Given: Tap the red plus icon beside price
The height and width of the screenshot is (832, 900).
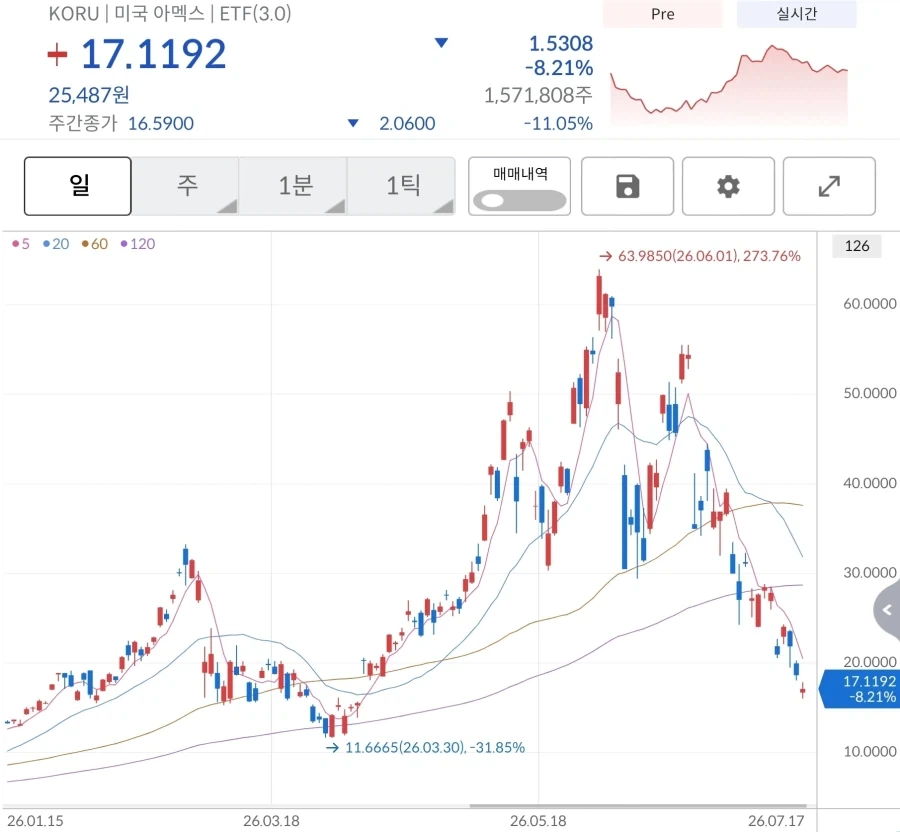Looking at the screenshot, I should click(57, 55).
